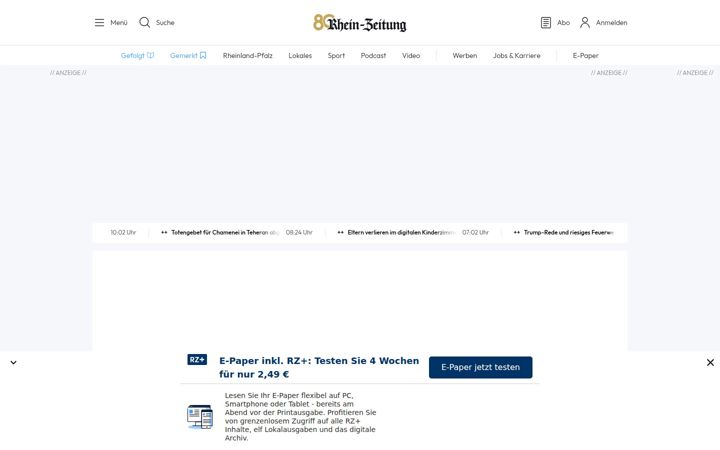This screenshot has width=720, height=450.
Task: Navigate to Sport section
Action: [336, 56]
